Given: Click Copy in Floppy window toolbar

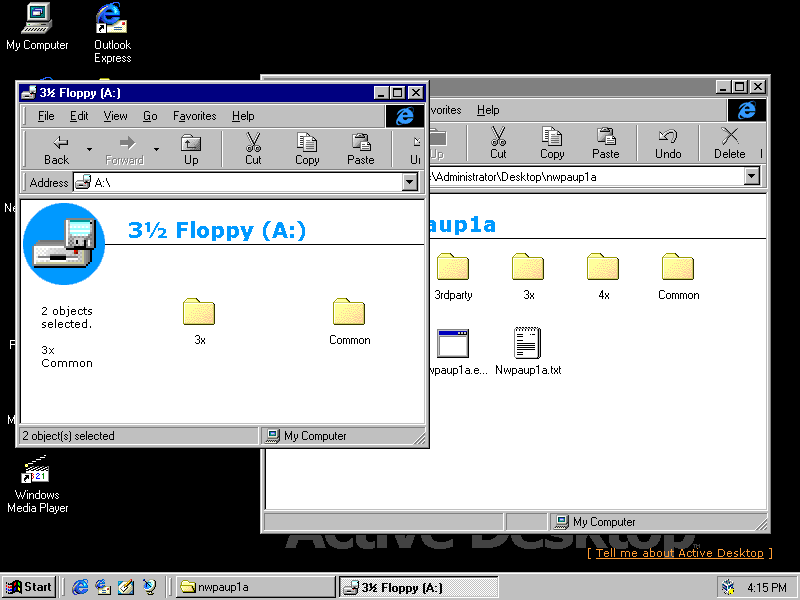Looking at the screenshot, I should pyautogui.click(x=307, y=149).
